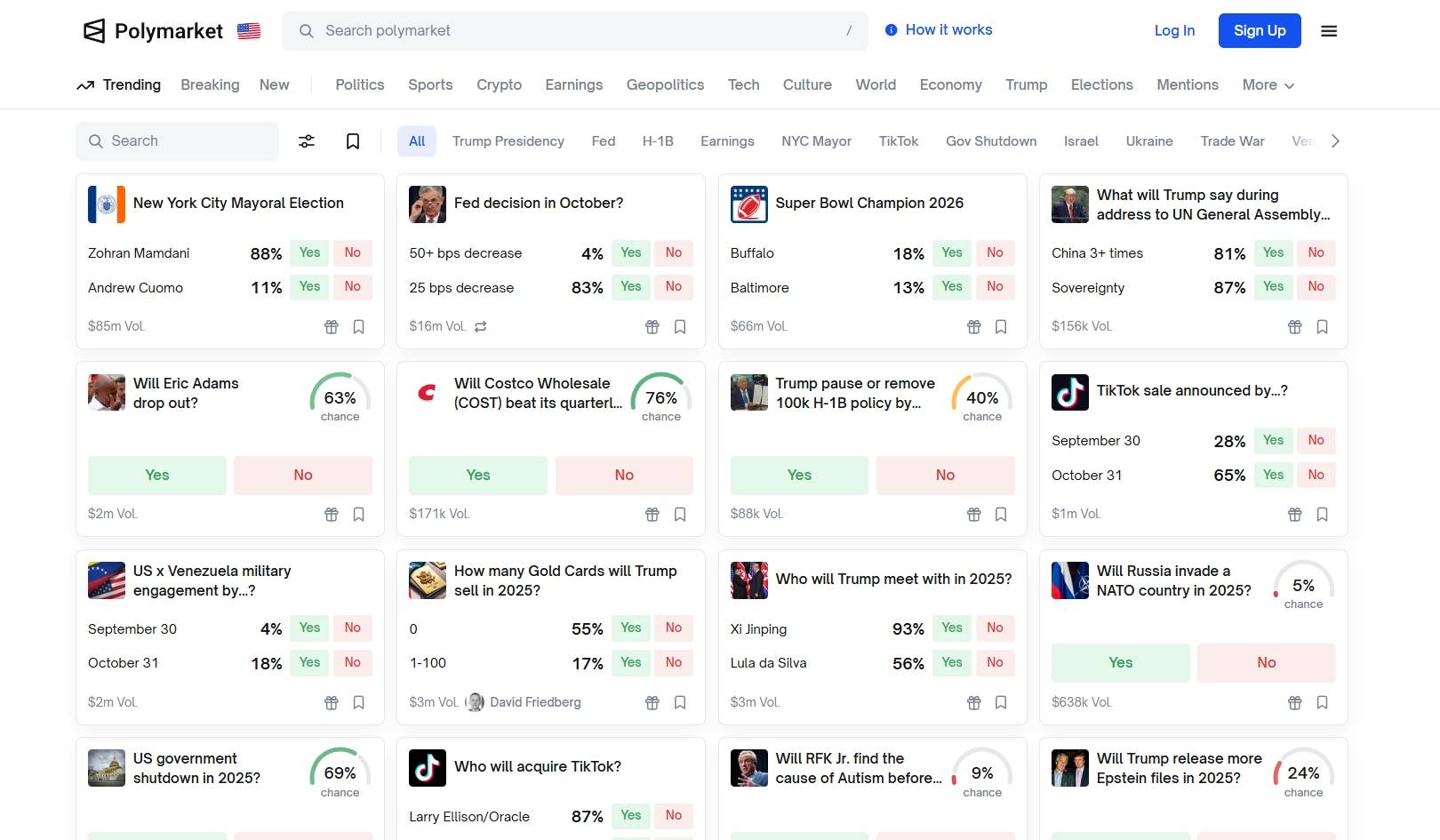Click info icon next to How it works
The width and height of the screenshot is (1440, 840).
point(891,30)
